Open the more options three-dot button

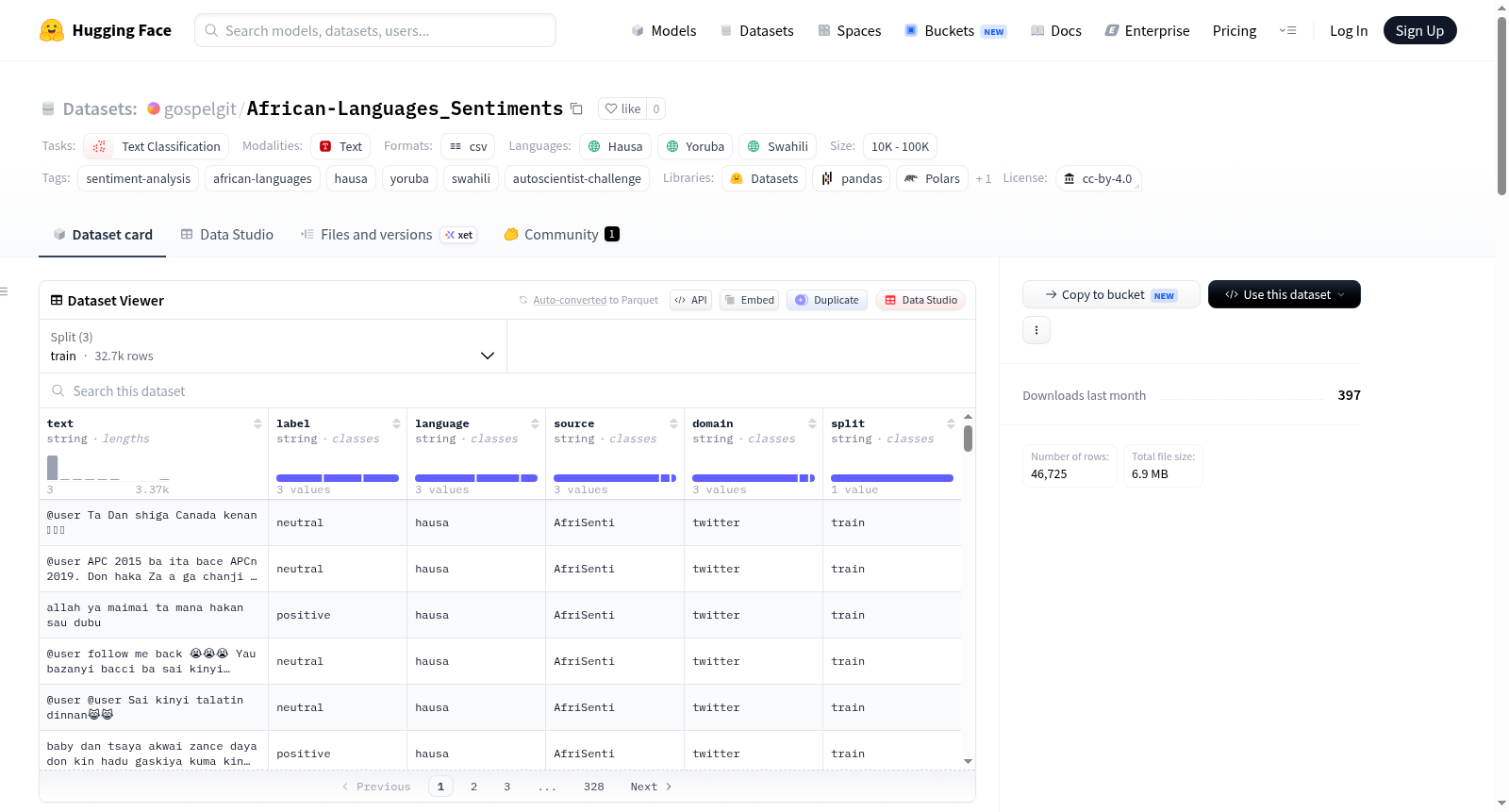[x=1036, y=330]
